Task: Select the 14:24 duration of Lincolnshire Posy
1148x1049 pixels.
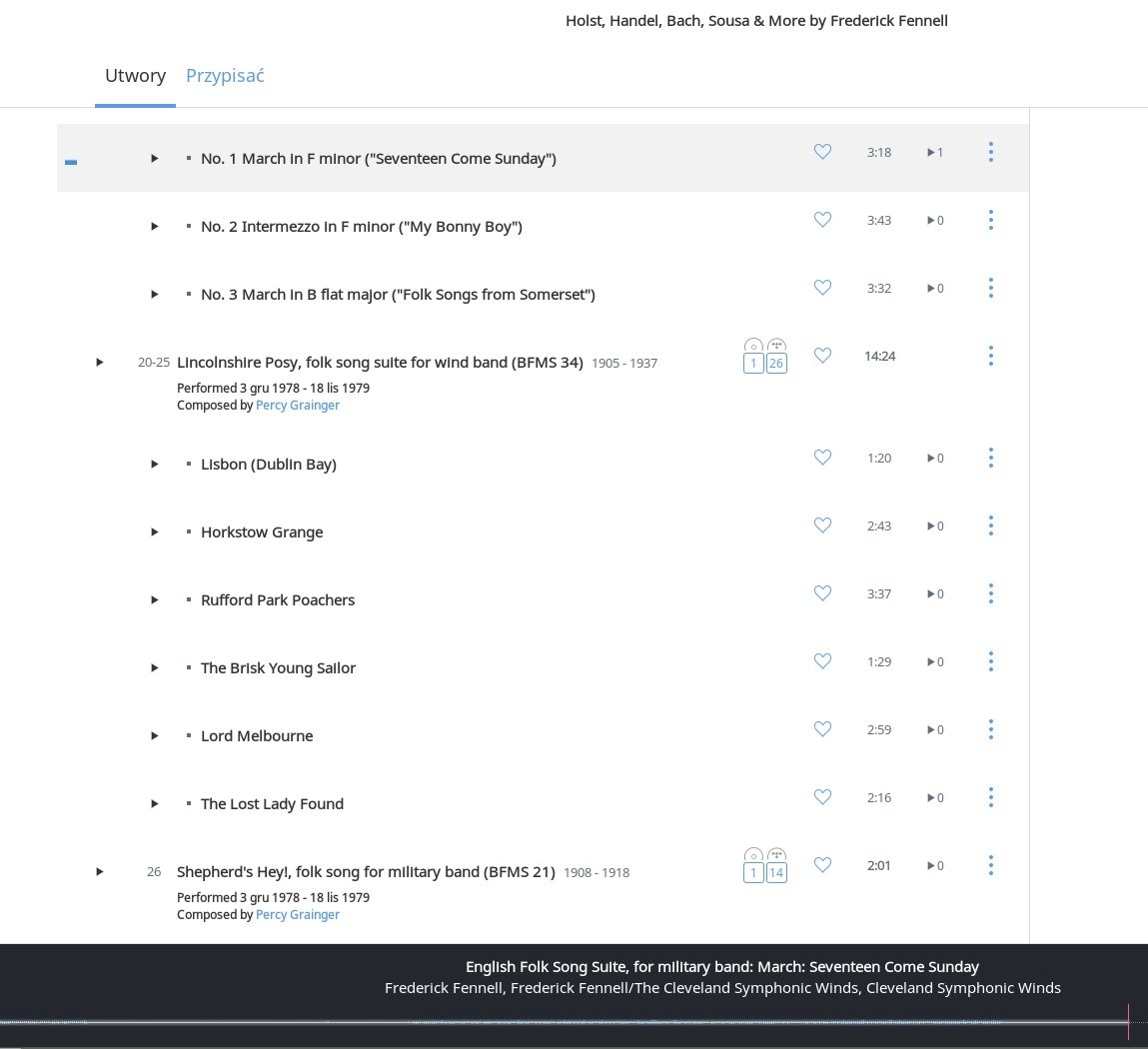Action: point(879,356)
